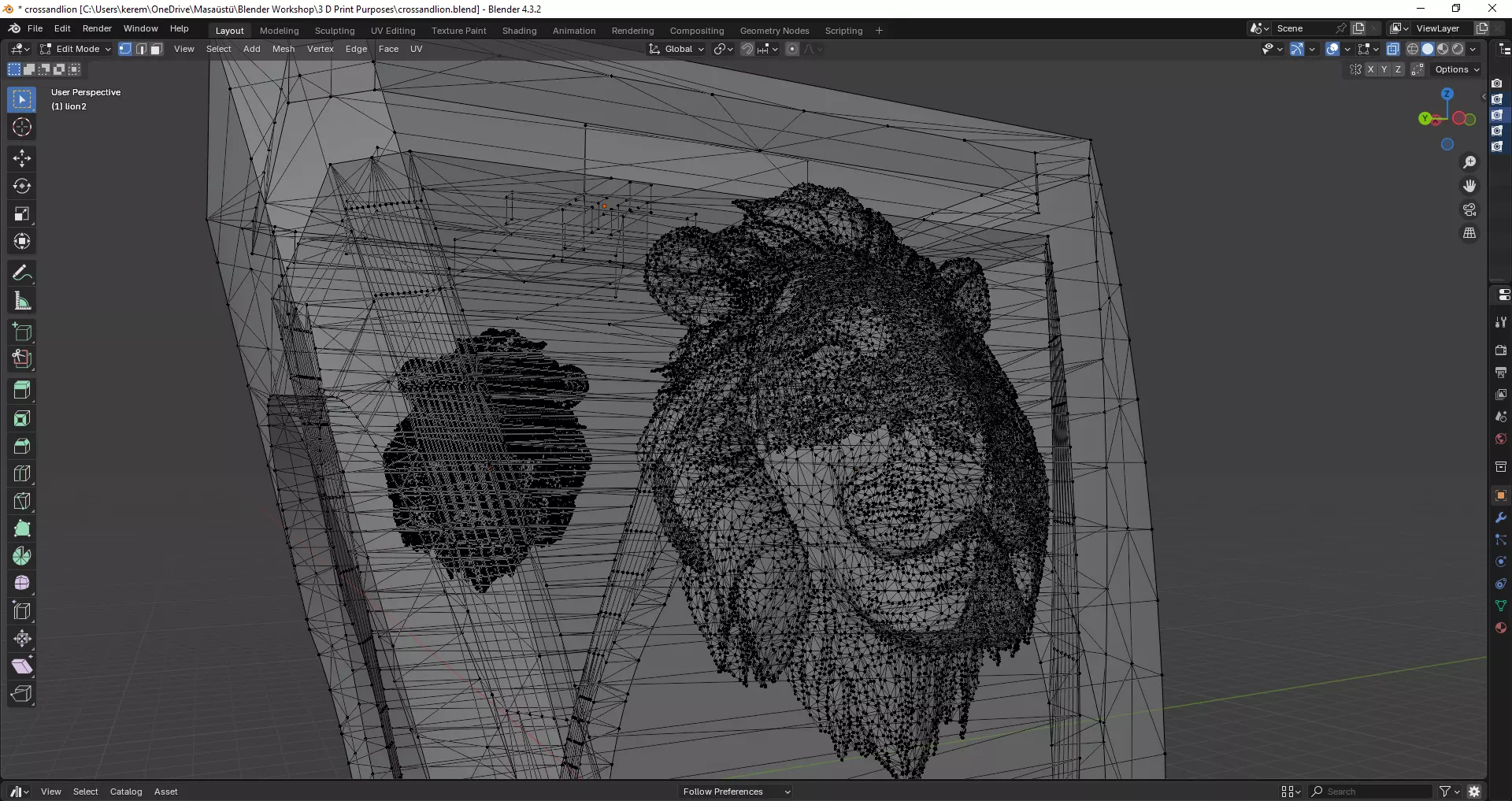Screen dimensions: 1512x801
Task: Open the shading options dropdown arrow
Action: (x=1473, y=49)
